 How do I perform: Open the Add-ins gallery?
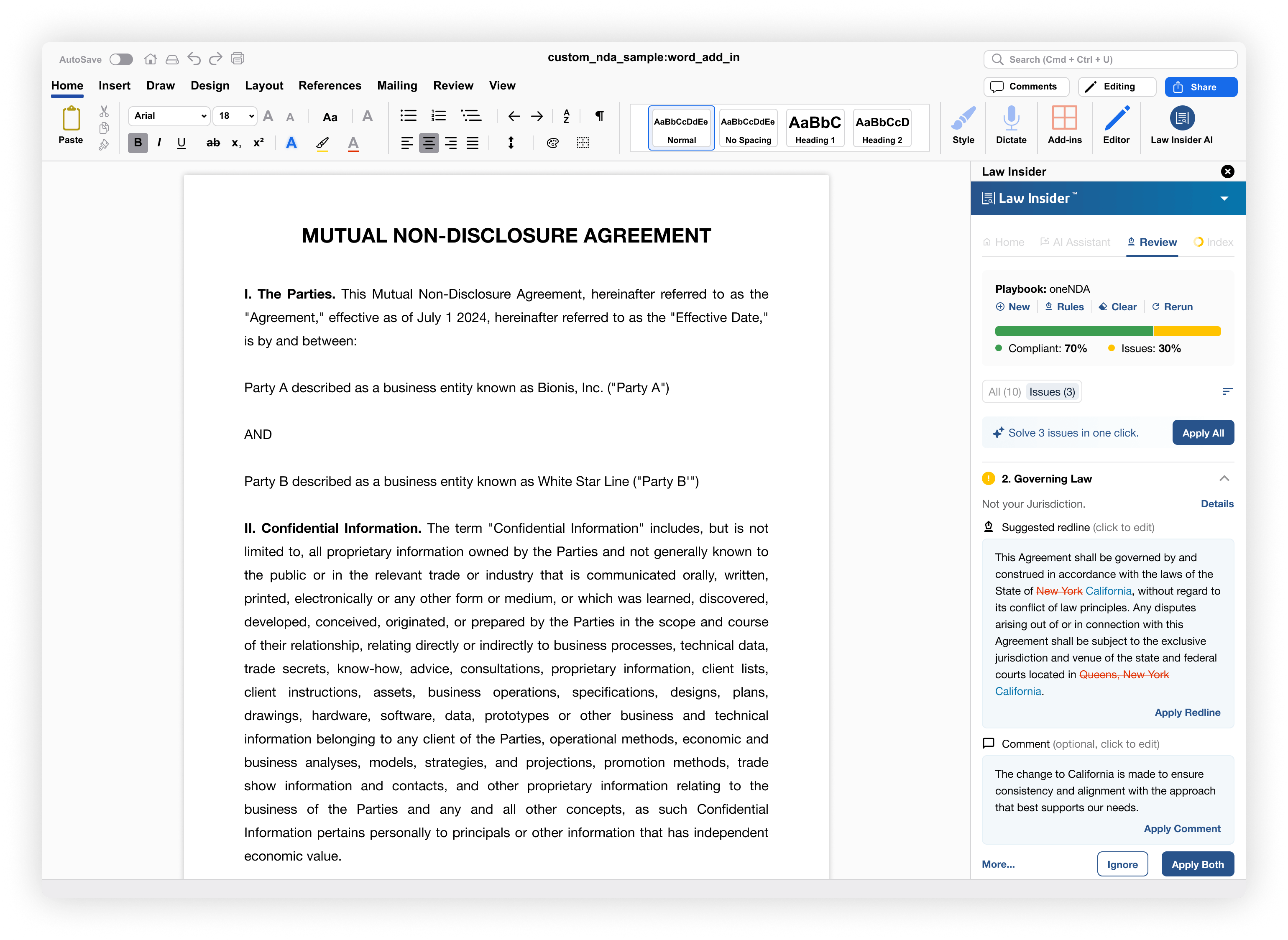(x=1064, y=125)
